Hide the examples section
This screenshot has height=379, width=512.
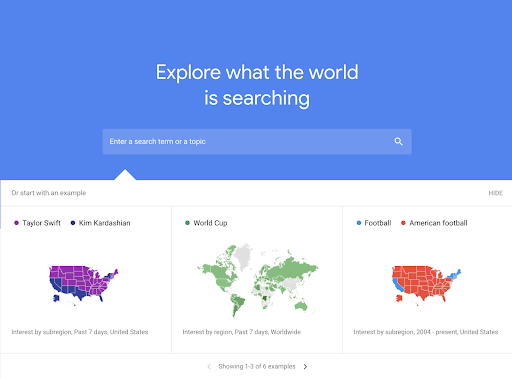496,193
